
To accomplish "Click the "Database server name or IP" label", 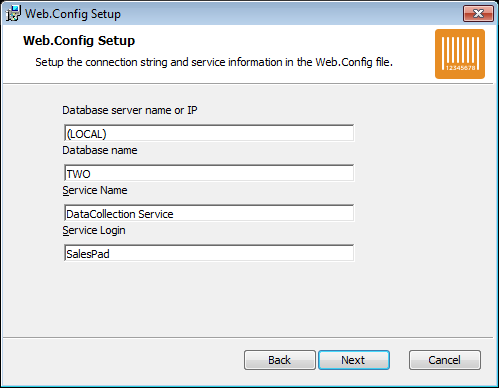I will point(130,110).
